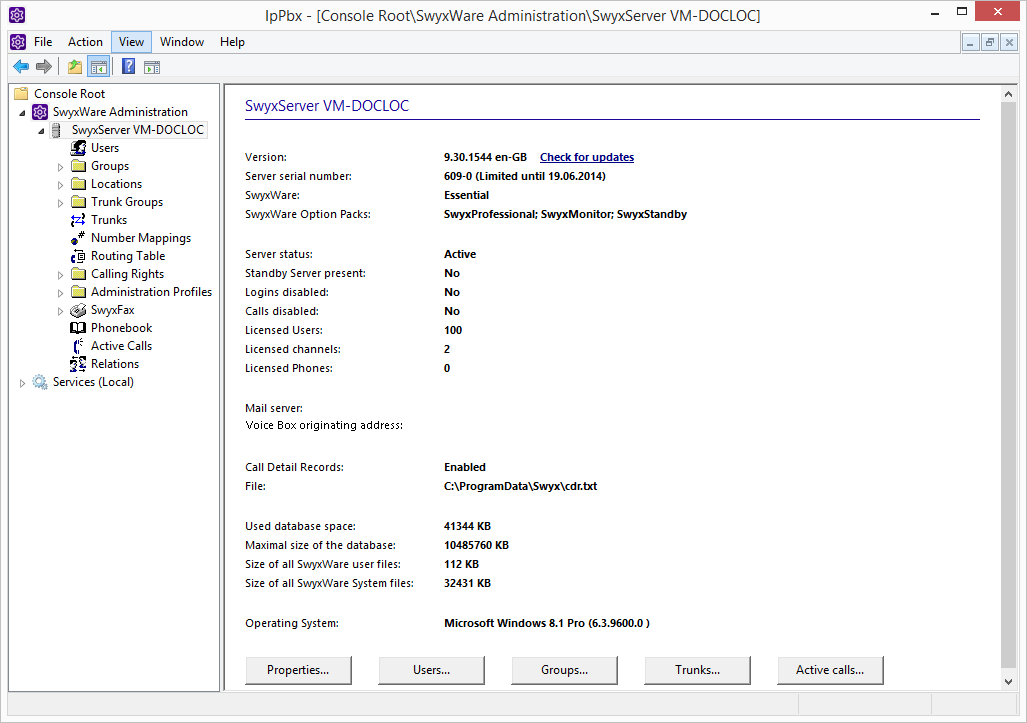Collapse the SwyxWare Administration node
1027x723 pixels.
22,113
